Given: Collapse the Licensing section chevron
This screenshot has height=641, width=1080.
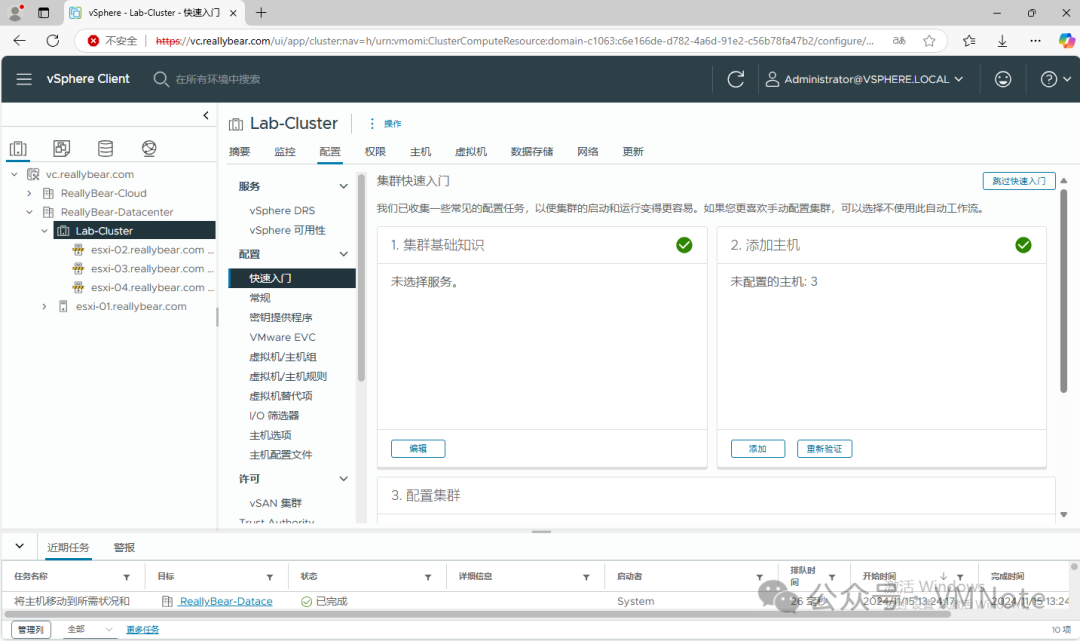Looking at the screenshot, I should (344, 479).
